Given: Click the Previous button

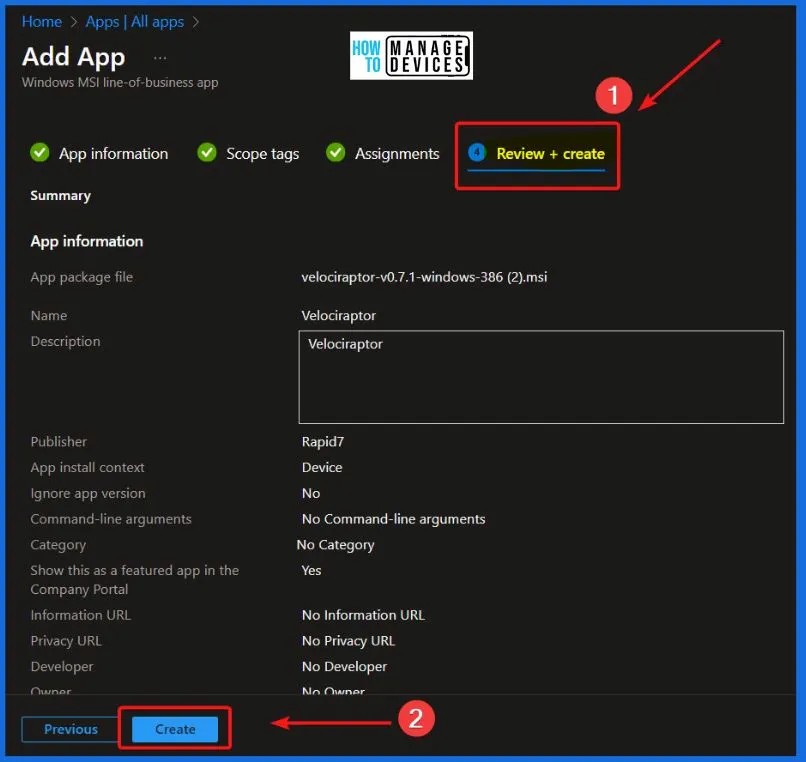Looking at the screenshot, I should point(70,729).
